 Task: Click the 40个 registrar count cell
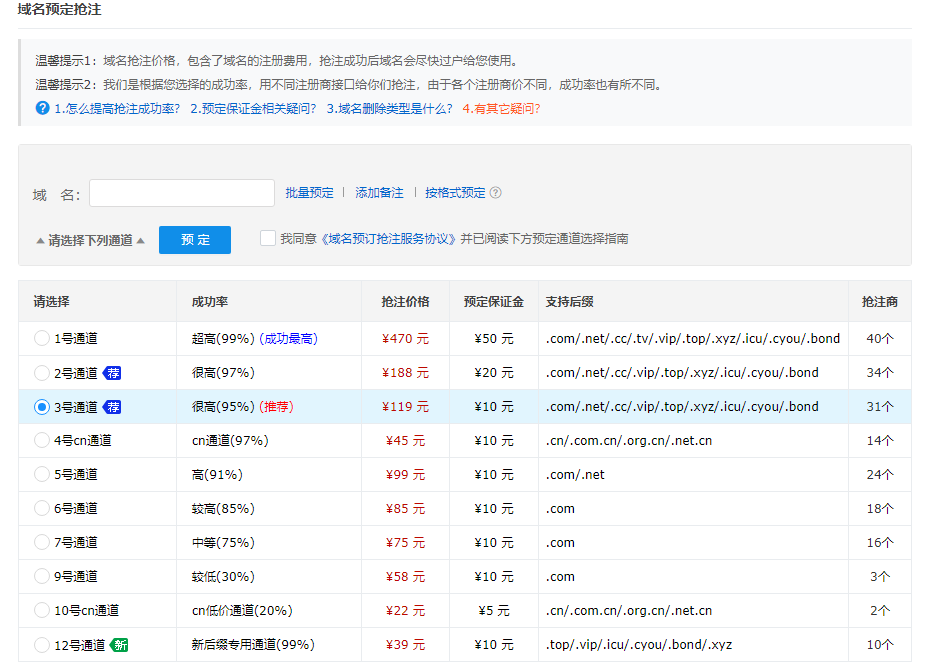tap(880, 338)
